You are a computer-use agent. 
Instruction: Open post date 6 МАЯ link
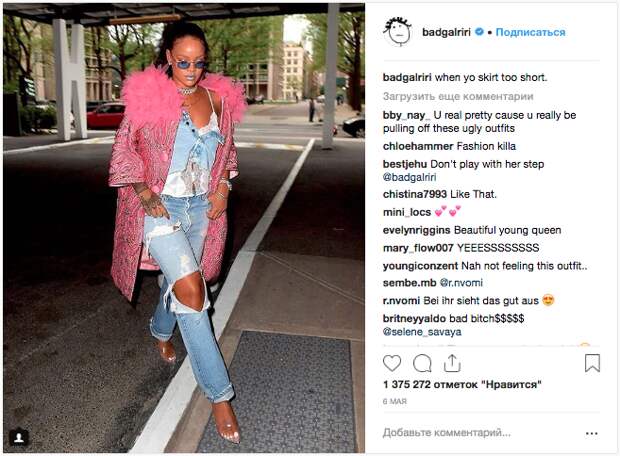click(395, 401)
